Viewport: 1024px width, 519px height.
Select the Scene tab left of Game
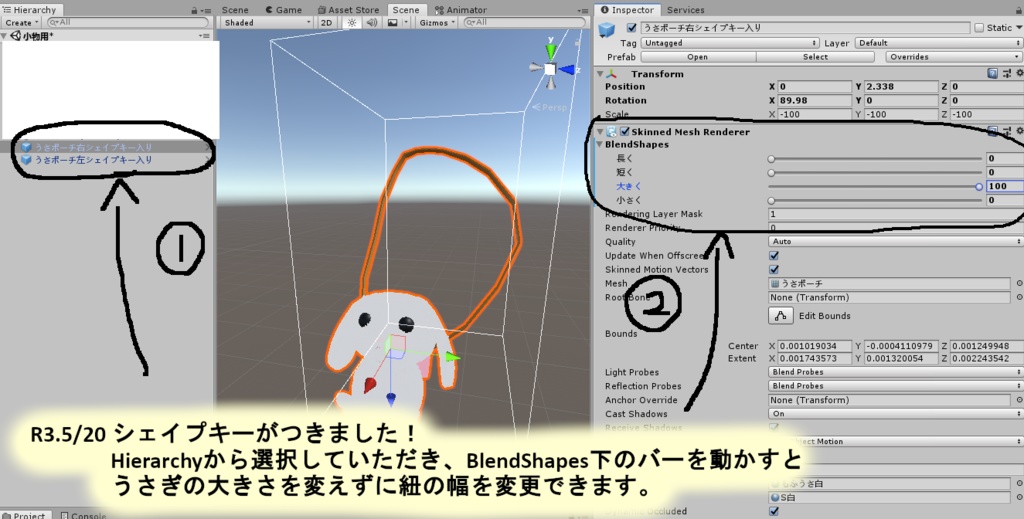pyautogui.click(x=235, y=10)
